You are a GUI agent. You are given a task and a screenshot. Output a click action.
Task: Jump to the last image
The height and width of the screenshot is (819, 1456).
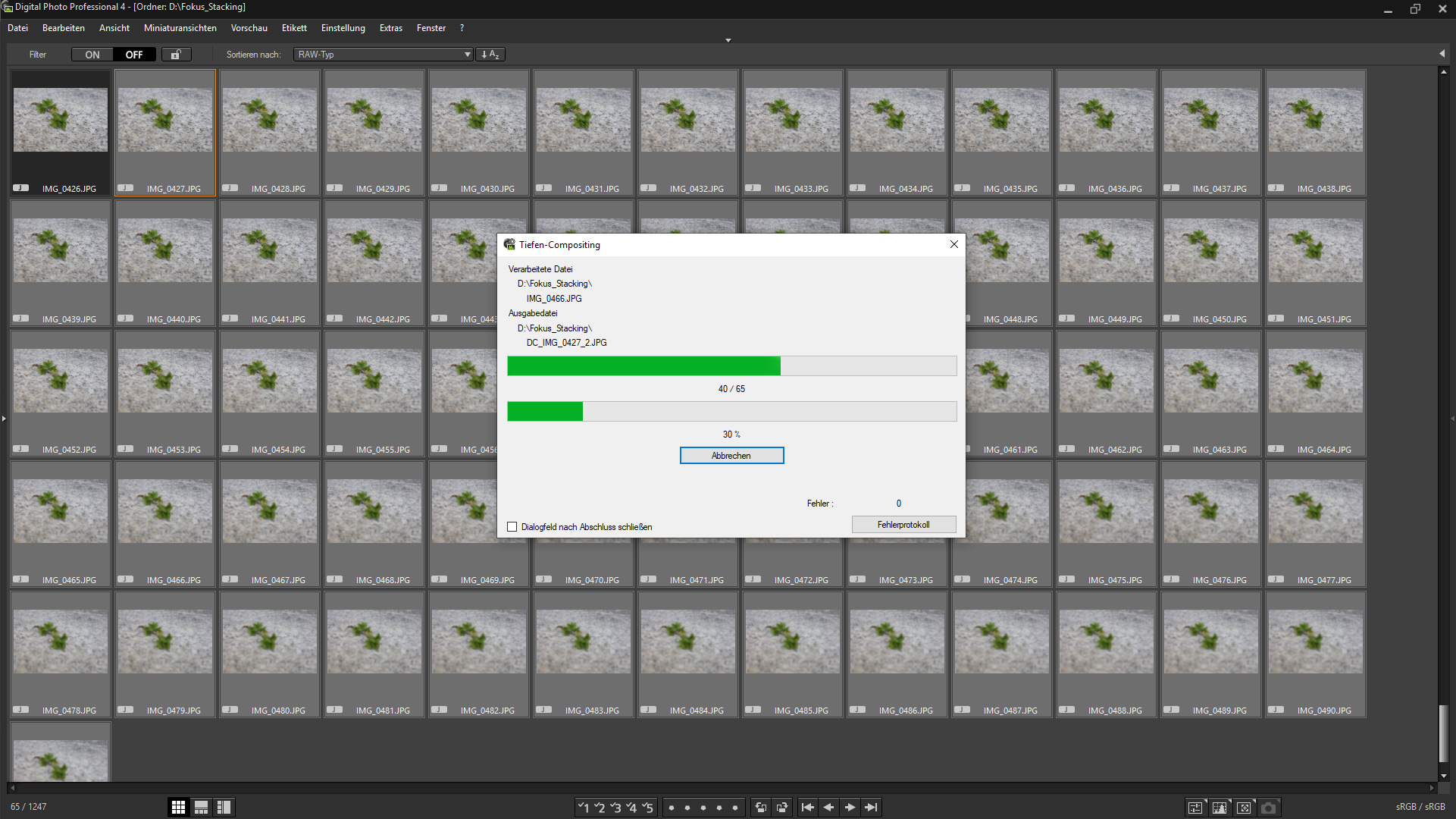click(872, 808)
